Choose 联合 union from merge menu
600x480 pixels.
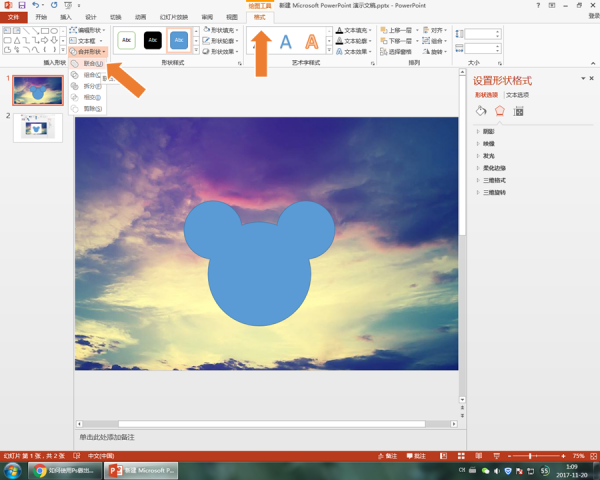[88, 64]
